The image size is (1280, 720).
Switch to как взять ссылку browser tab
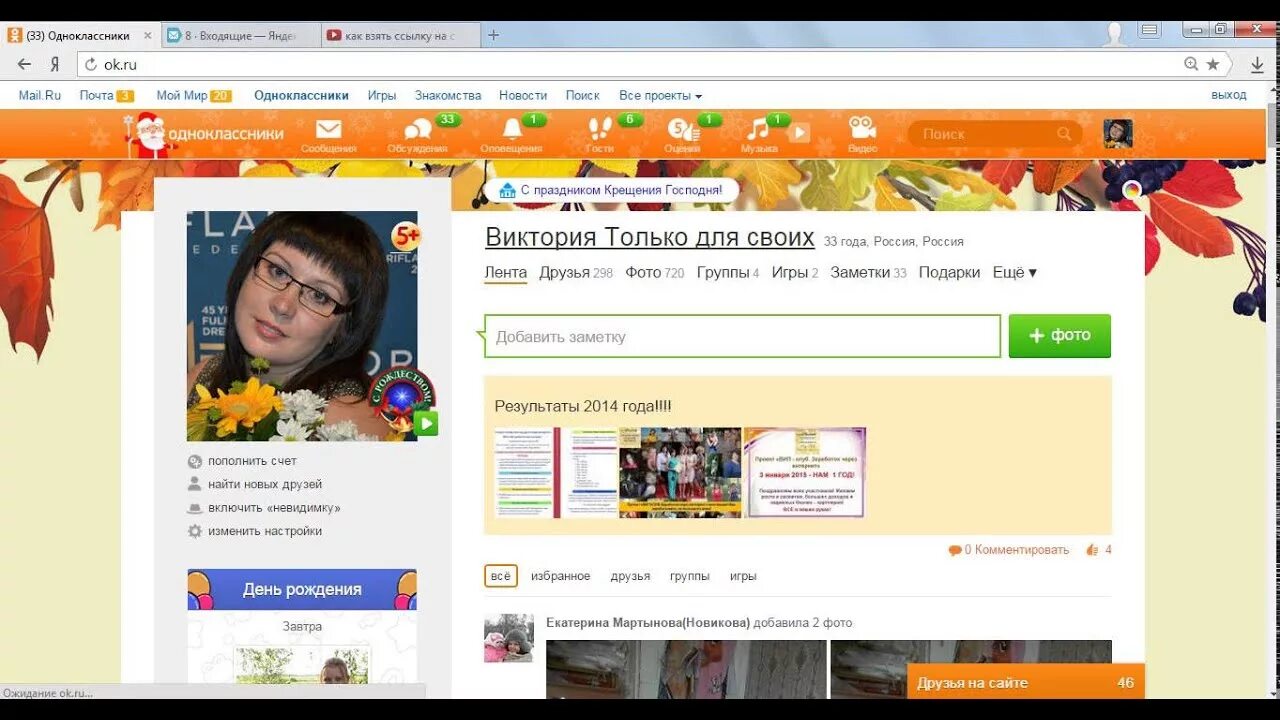click(x=400, y=35)
